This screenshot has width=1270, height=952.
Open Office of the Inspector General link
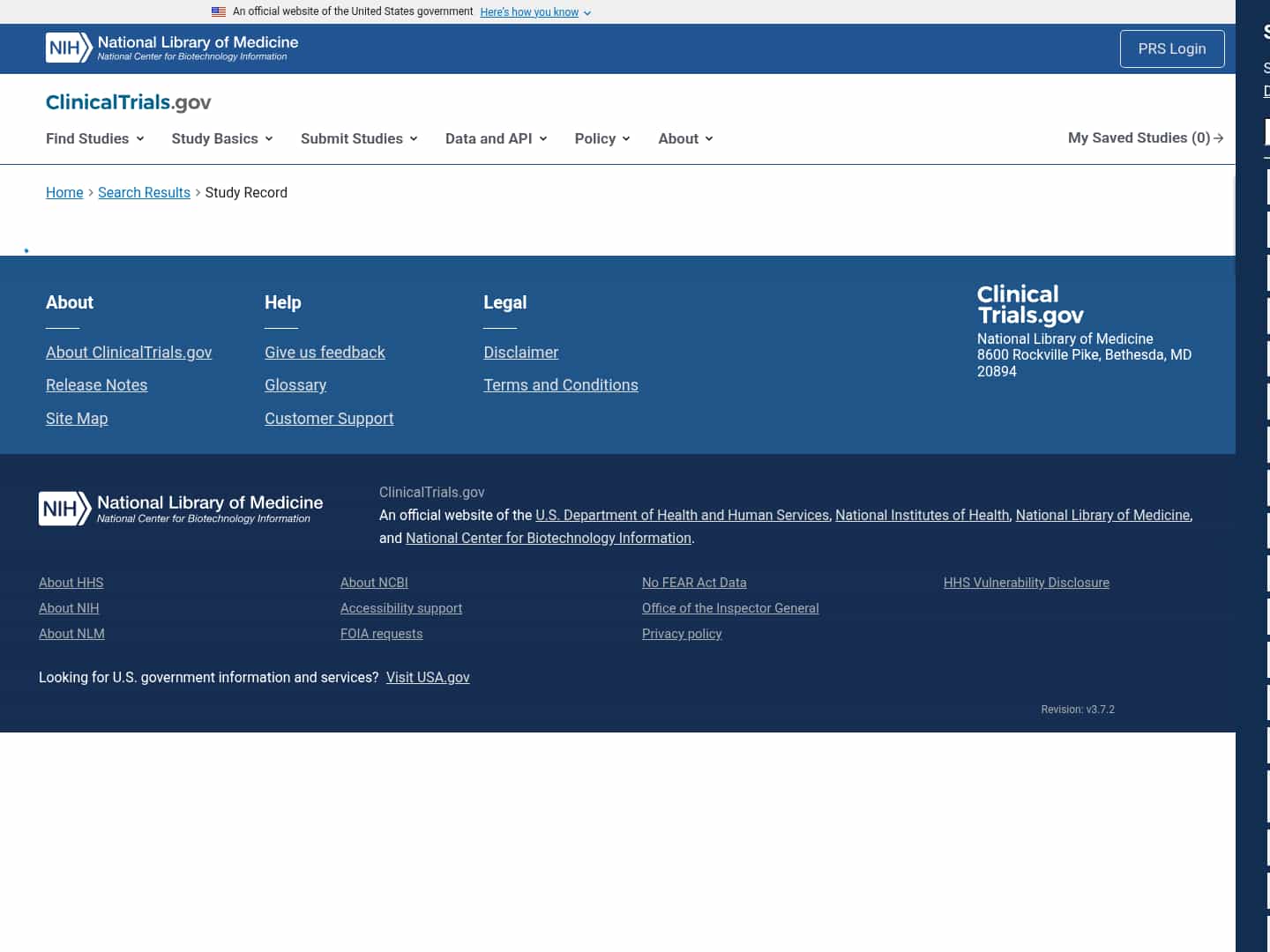[730, 608]
